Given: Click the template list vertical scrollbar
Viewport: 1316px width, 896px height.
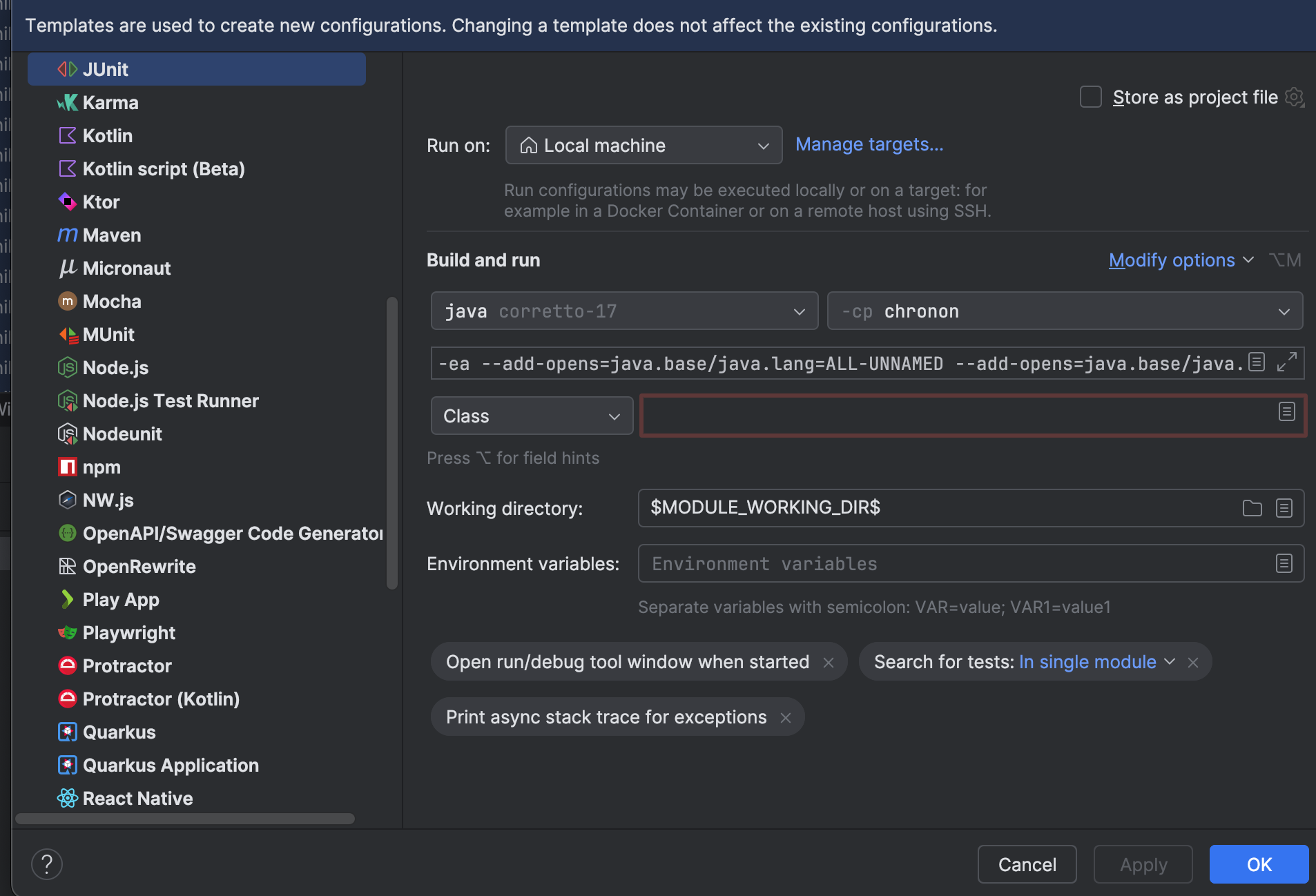Looking at the screenshot, I should [x=392, y=442].
